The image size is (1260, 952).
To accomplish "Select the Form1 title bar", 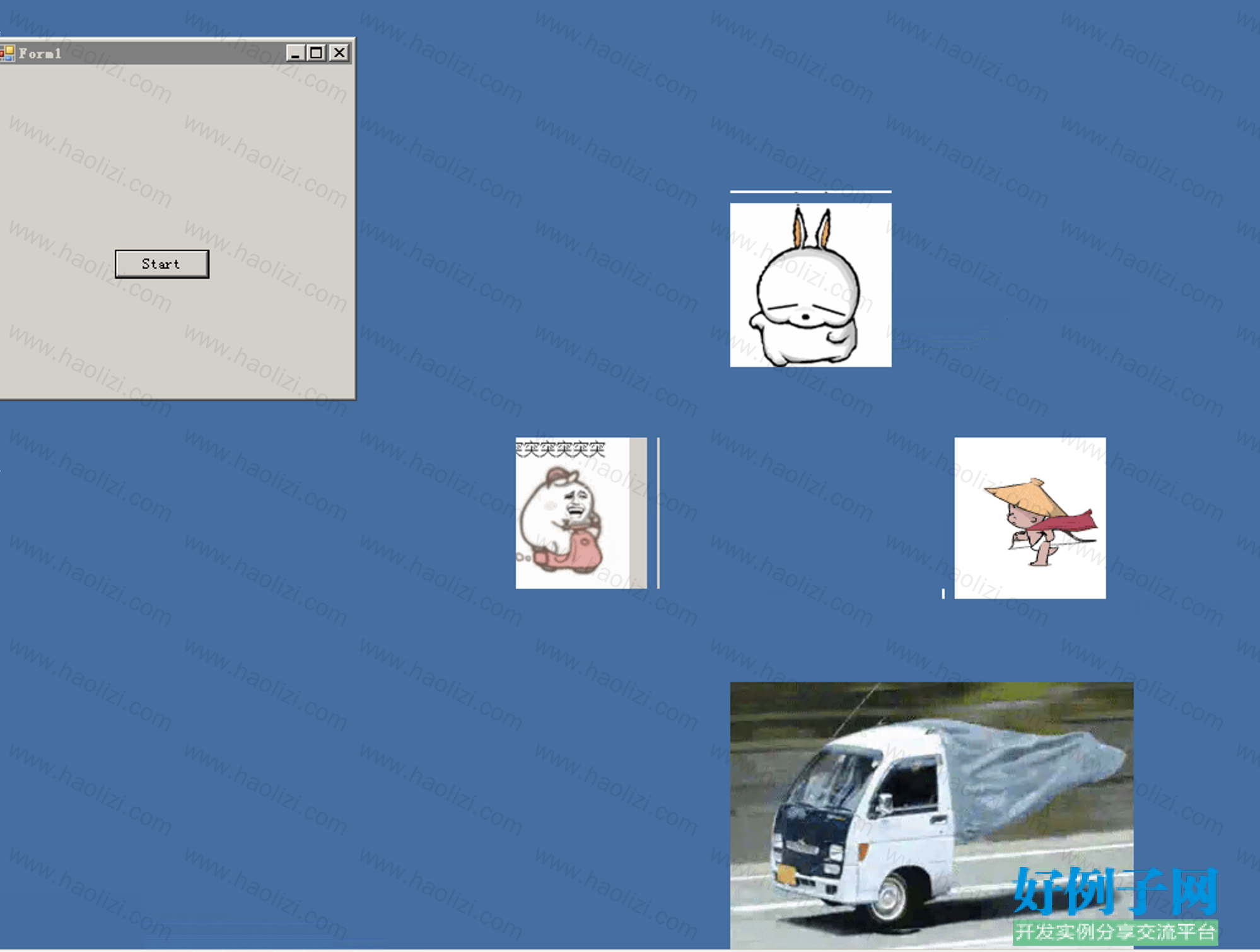I will click(x=175, y=53).
